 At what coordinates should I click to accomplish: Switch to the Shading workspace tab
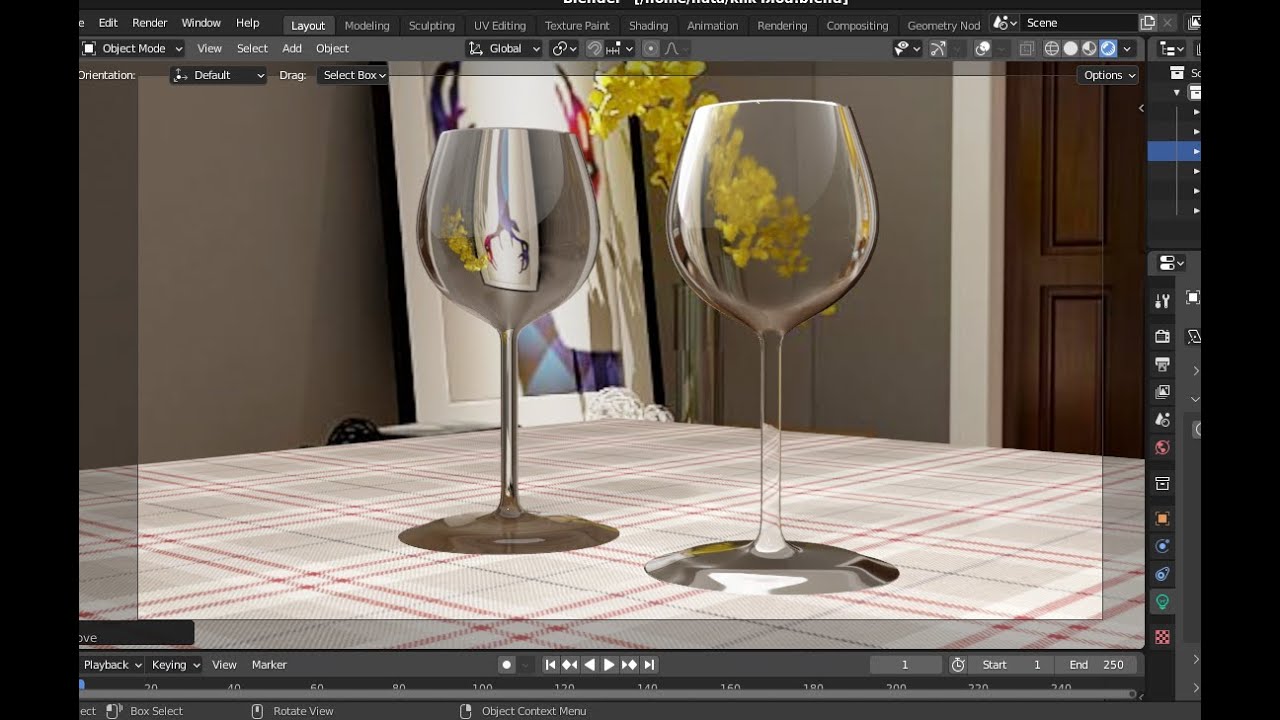(649, 25)
